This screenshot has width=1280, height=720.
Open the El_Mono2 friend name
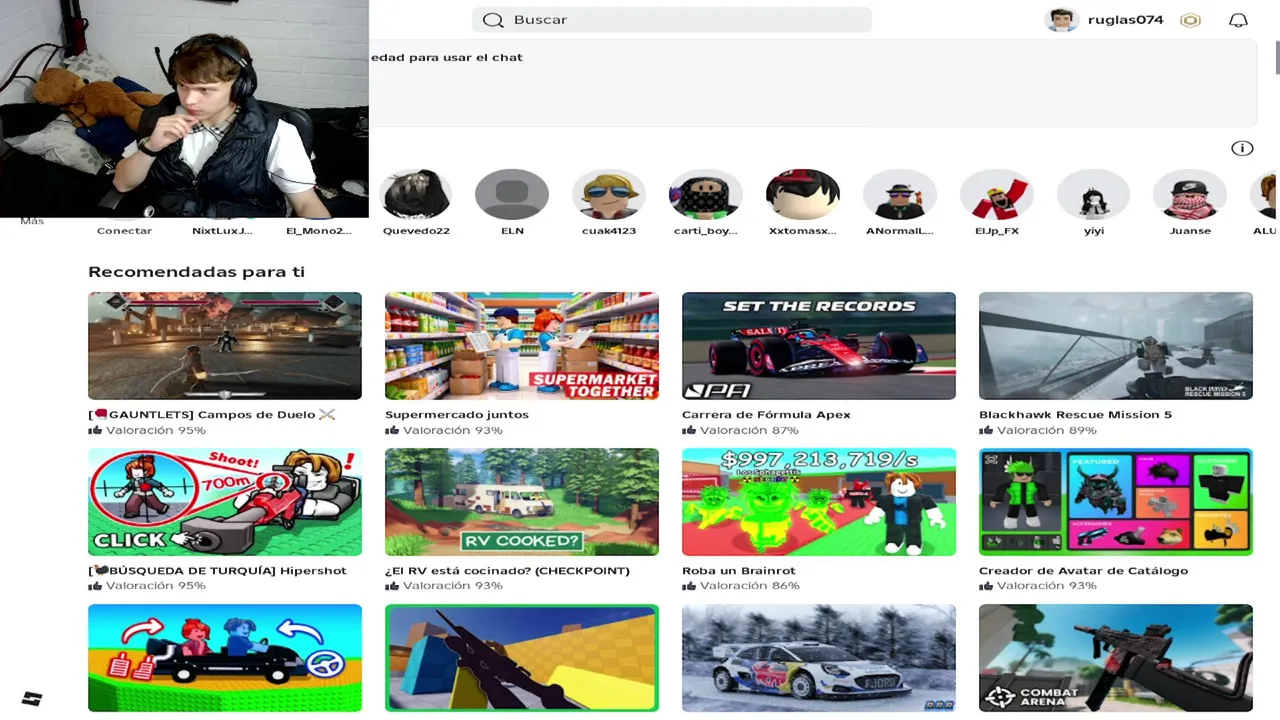click(319, 231)
